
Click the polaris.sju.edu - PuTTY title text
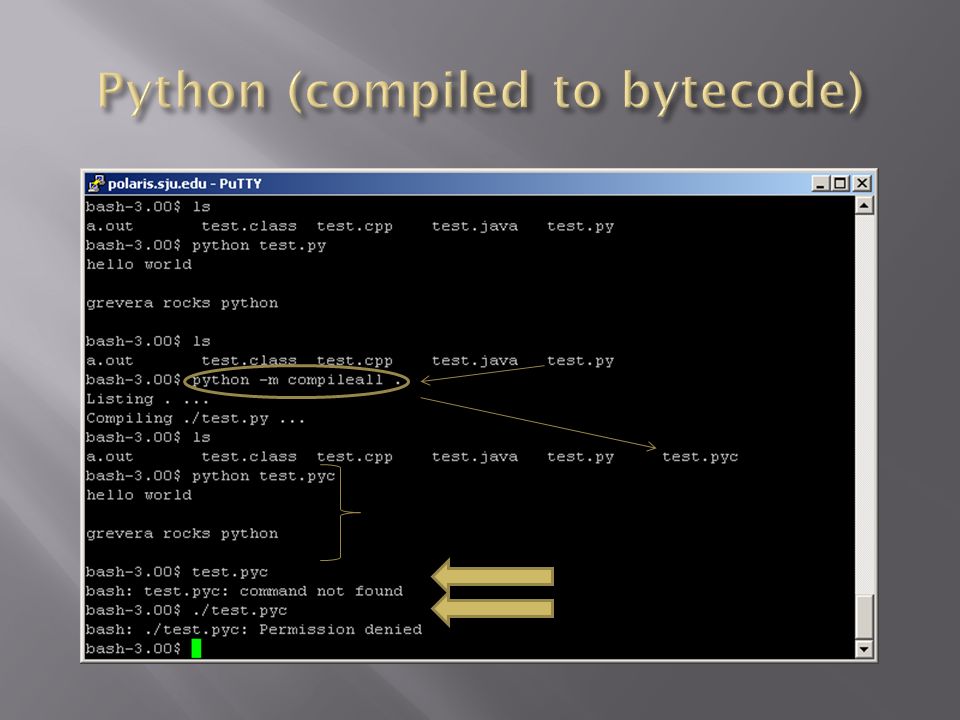[185, 184]
